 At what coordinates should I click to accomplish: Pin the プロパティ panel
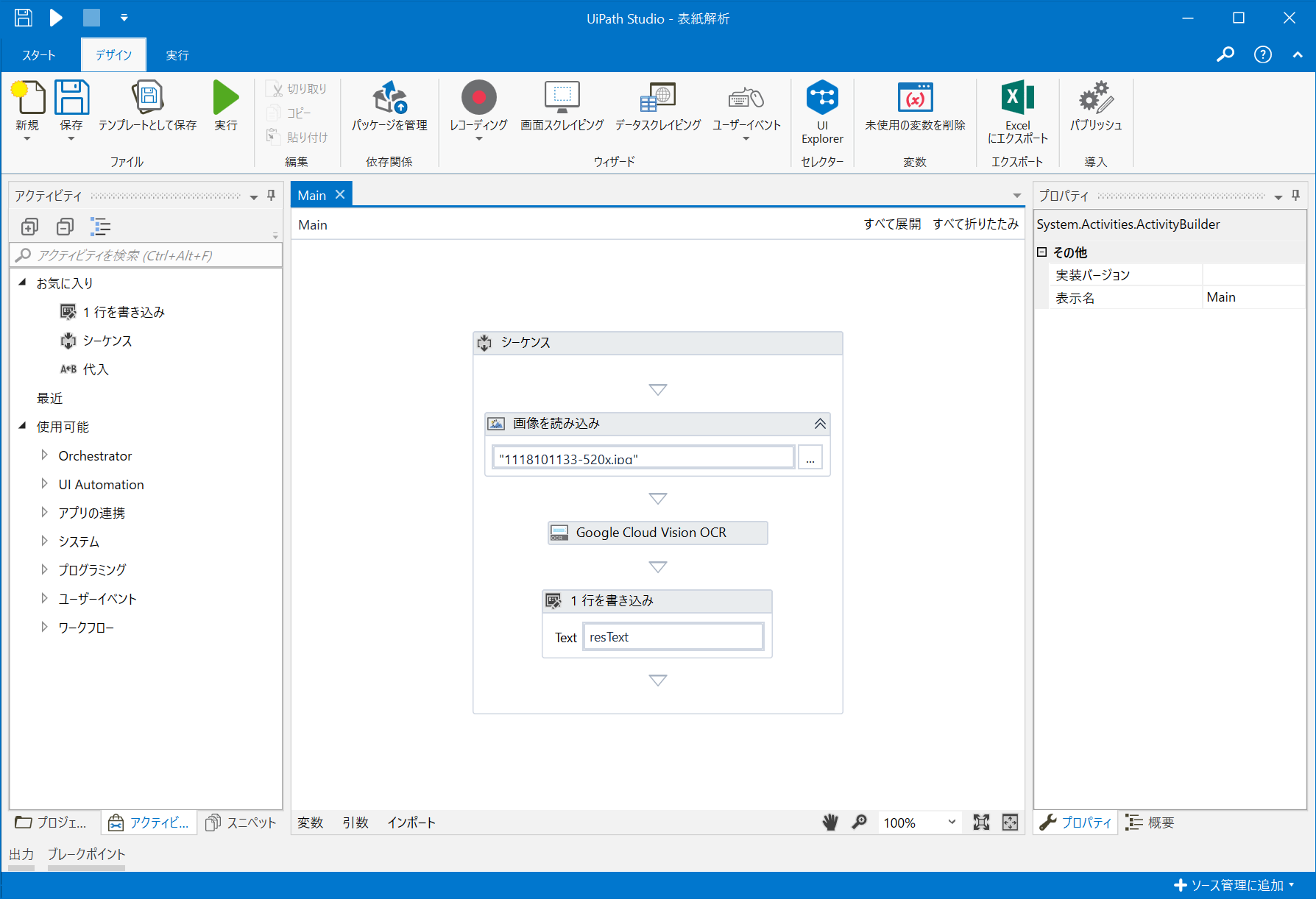point(1295,195)
